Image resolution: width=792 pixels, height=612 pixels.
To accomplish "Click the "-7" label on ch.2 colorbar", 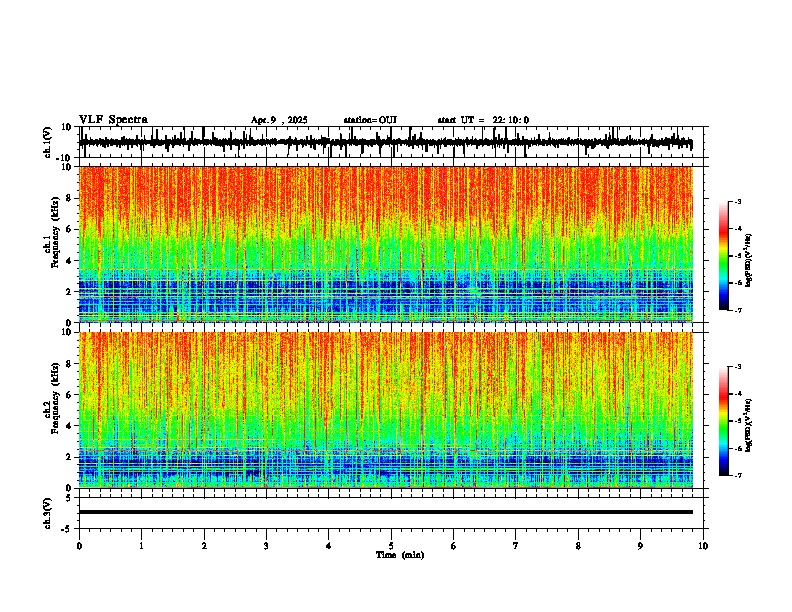I will pos(737,476).
